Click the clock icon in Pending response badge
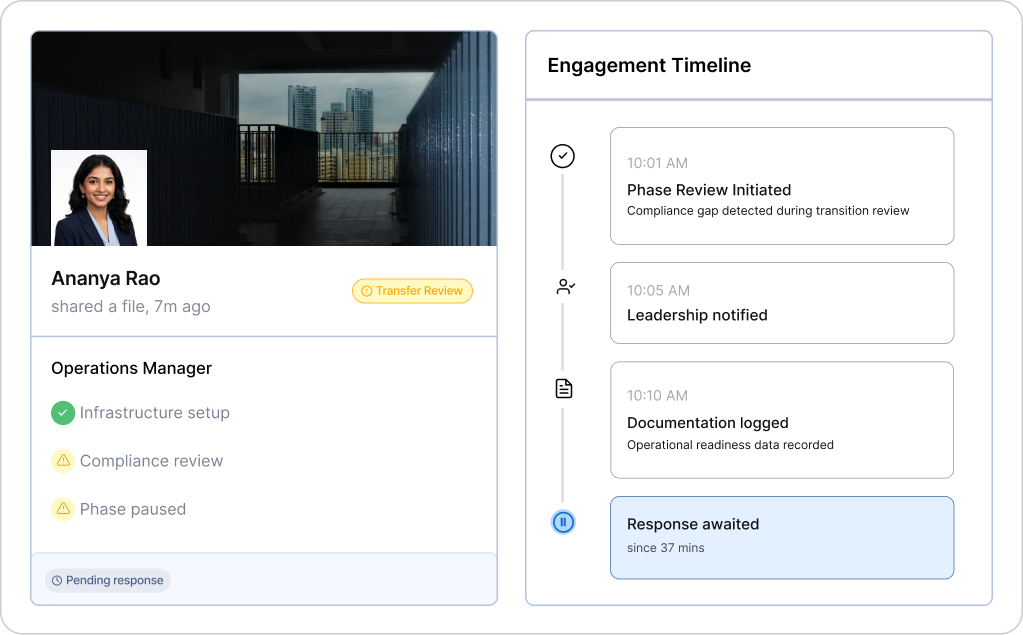This screenshot has height=635, width=1023. click(57, 581)
